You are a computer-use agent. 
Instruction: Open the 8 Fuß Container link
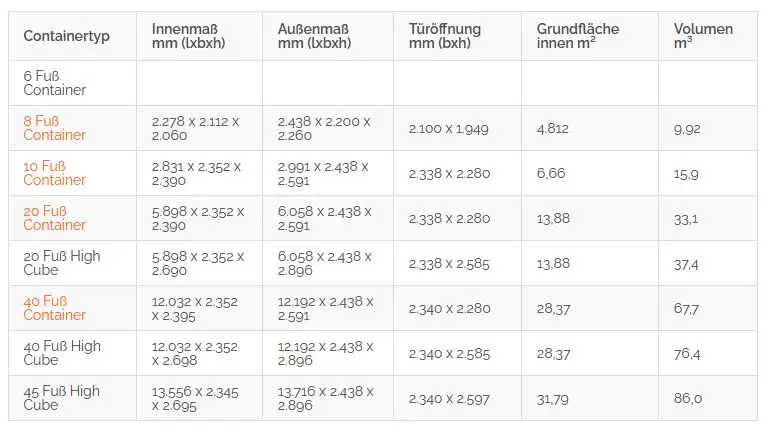click(54, 128)
